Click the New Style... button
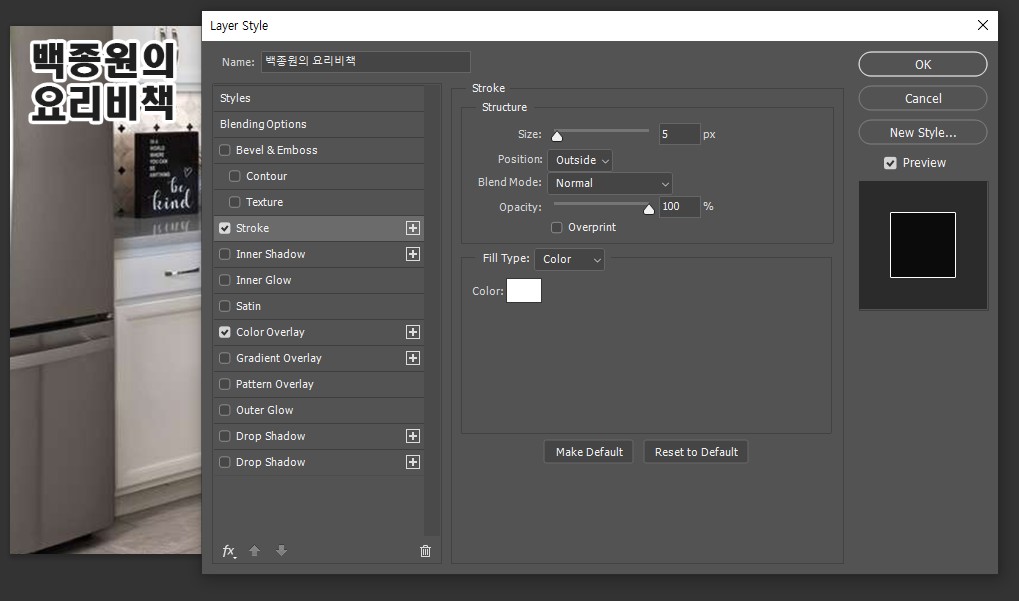The width and height of the screenshot is (1019, 601). click(x=923, y=133)
